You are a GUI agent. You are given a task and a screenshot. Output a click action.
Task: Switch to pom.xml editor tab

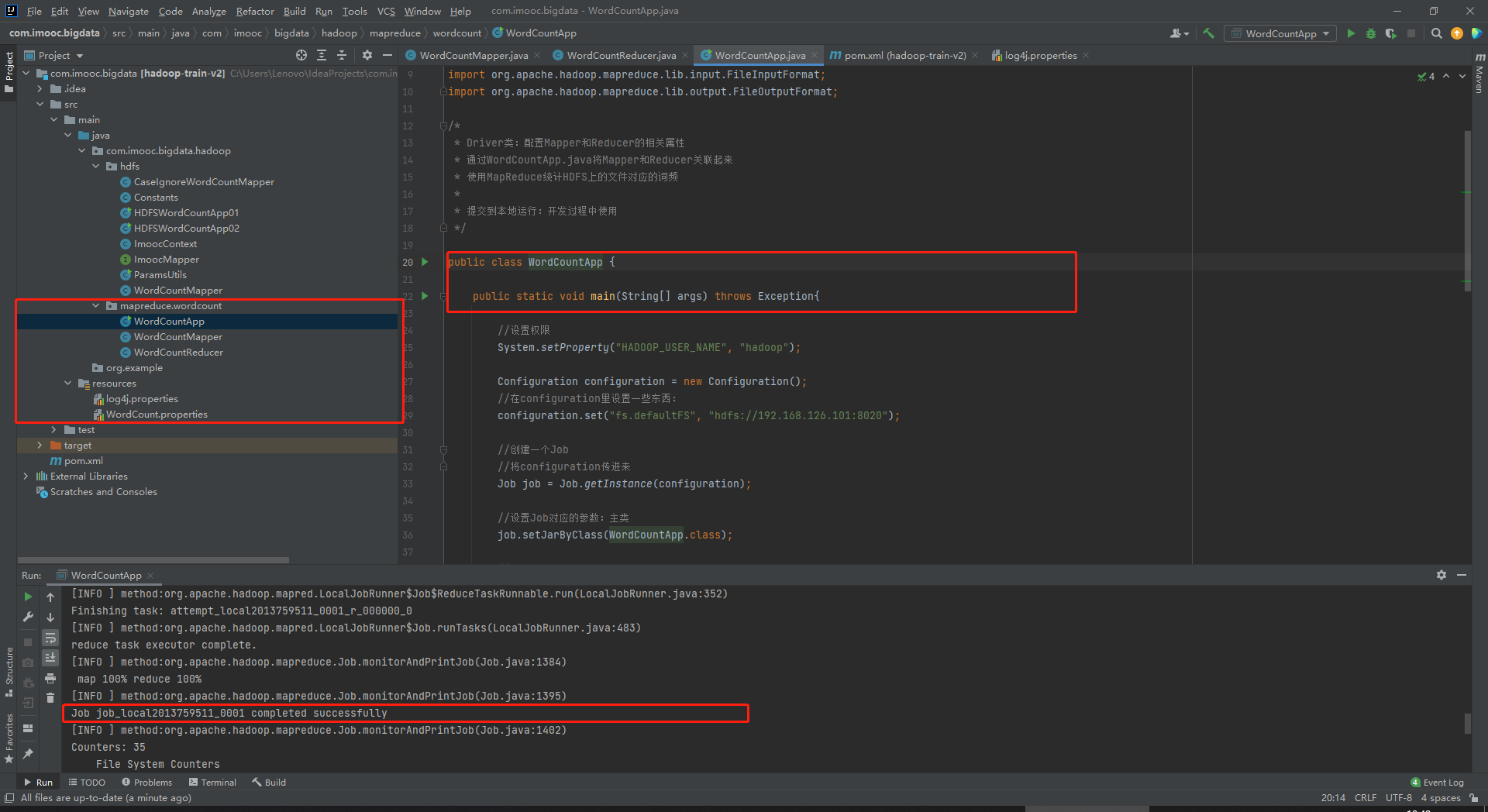tap(904, 55)
